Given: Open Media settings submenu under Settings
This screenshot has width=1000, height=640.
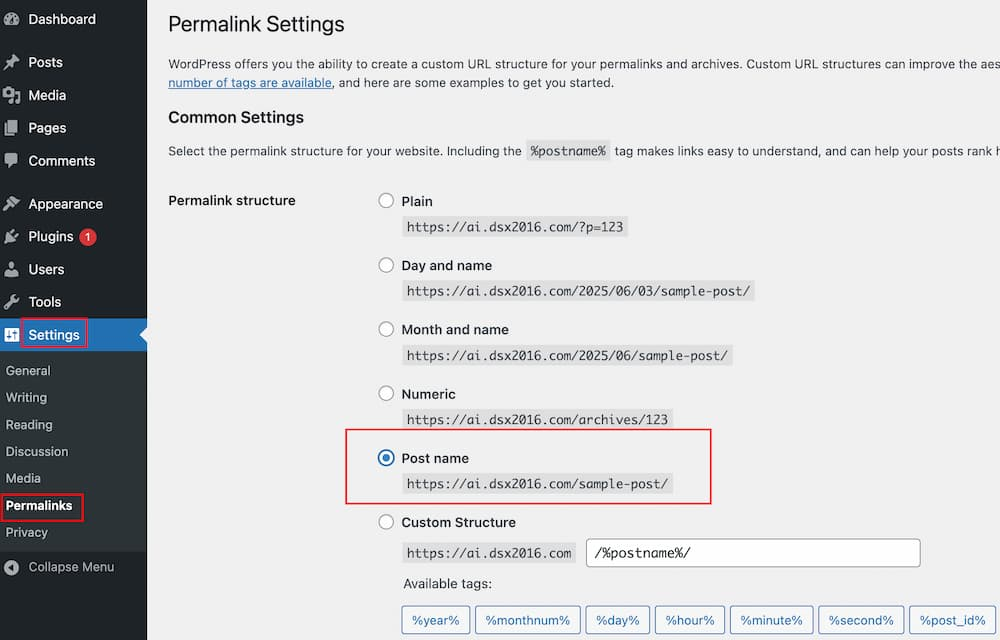Looking at the screenshot, I should pos(23,478).
